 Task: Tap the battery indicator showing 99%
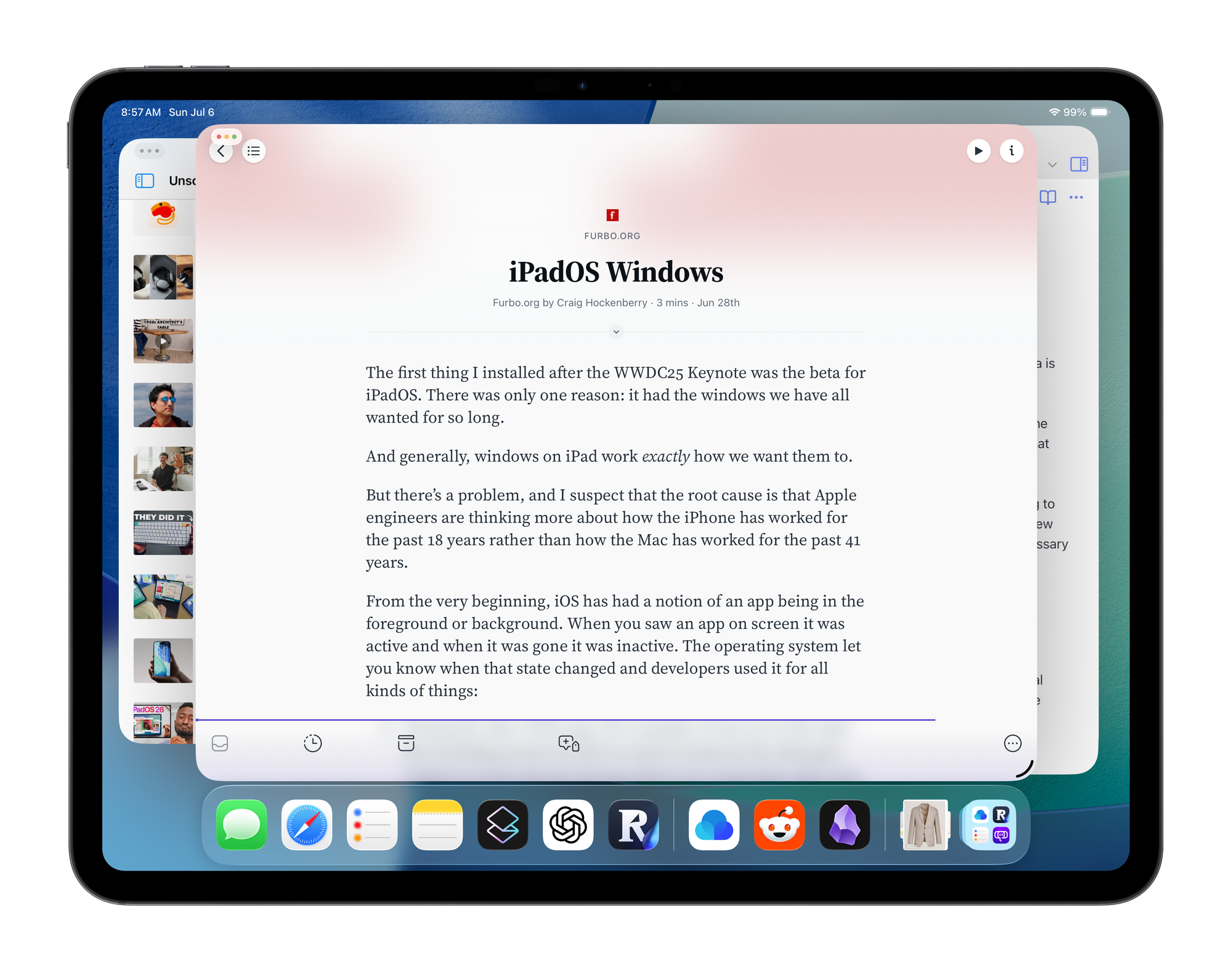click(x=1087, y=112)
